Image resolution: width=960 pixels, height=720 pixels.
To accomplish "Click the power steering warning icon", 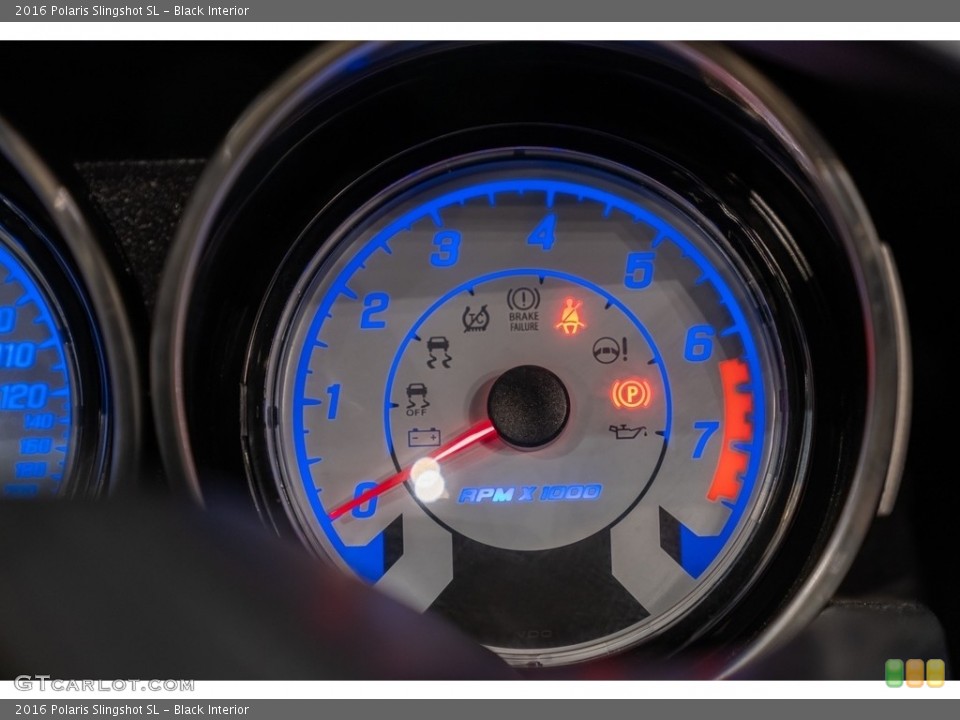I will [610, 350].
